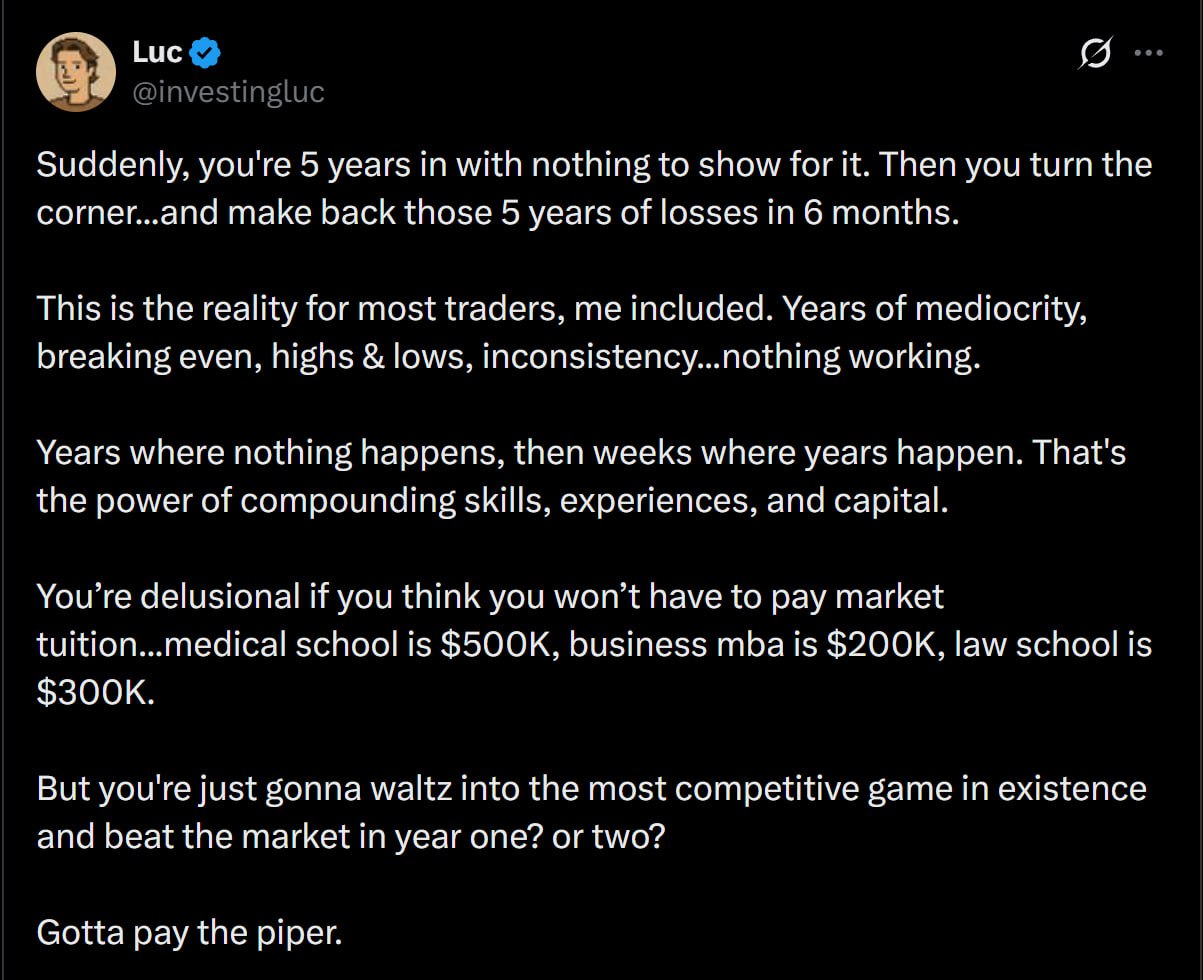Image resolution: width=1203 pixels, height=980 pixels.
Task: Click the paragraph starting with "Suddenly, you're 5 years"
Action: pyautogui.click(x=594, y=190)
